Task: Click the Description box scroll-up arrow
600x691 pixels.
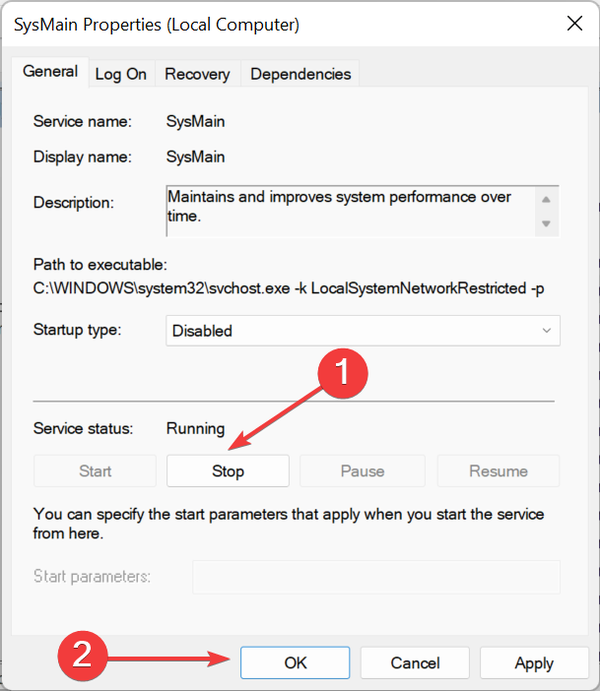Action: 546,198
